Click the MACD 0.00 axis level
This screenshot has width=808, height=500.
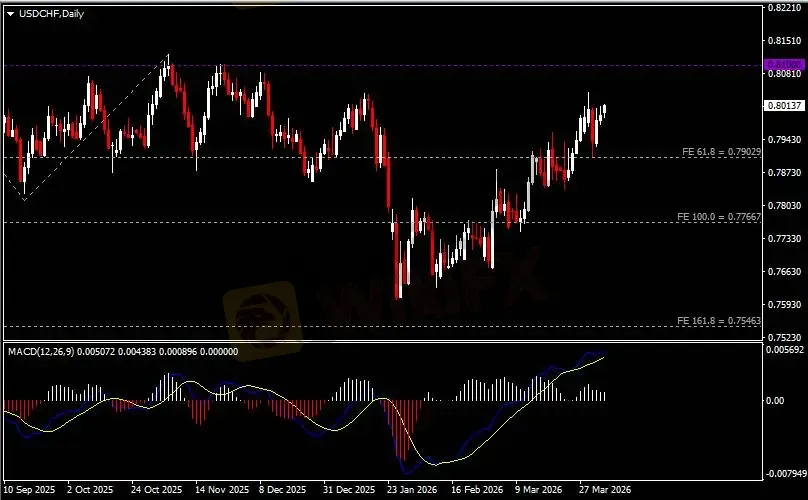(x=775, y=401)
